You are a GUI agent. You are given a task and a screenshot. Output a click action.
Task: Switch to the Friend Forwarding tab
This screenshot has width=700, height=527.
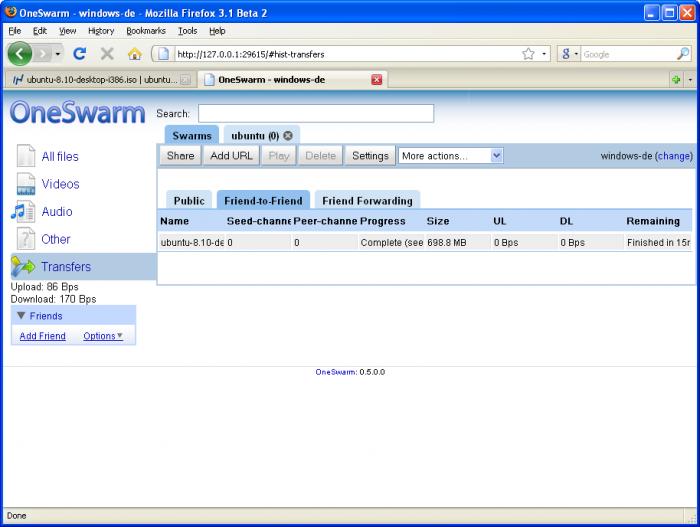point(367,201)
